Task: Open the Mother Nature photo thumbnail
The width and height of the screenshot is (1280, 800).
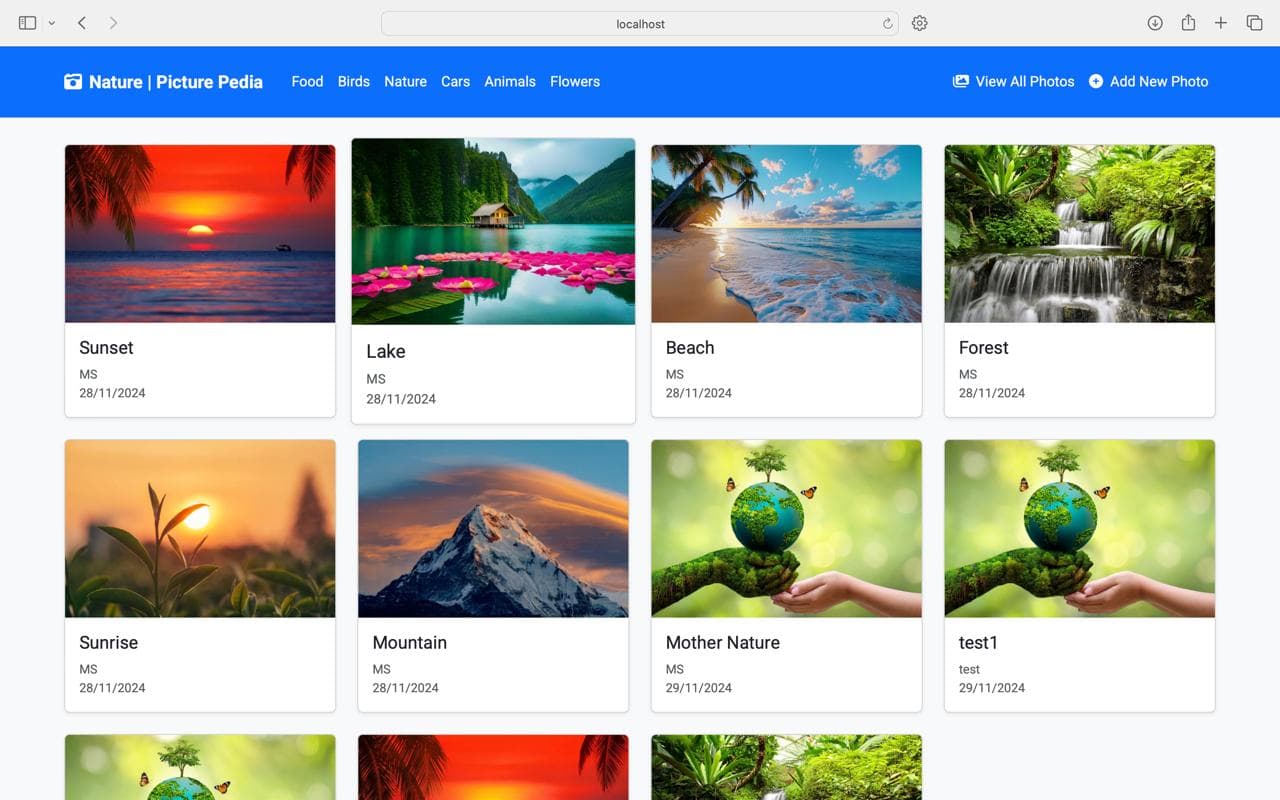Action: (x=786, y=529)
